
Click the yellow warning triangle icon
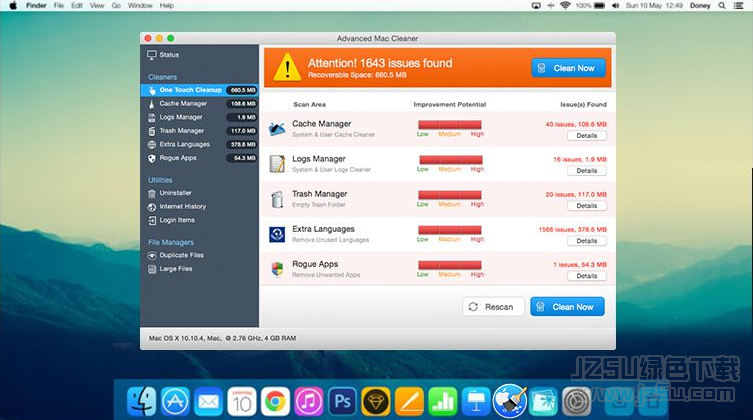coord(287,67)
